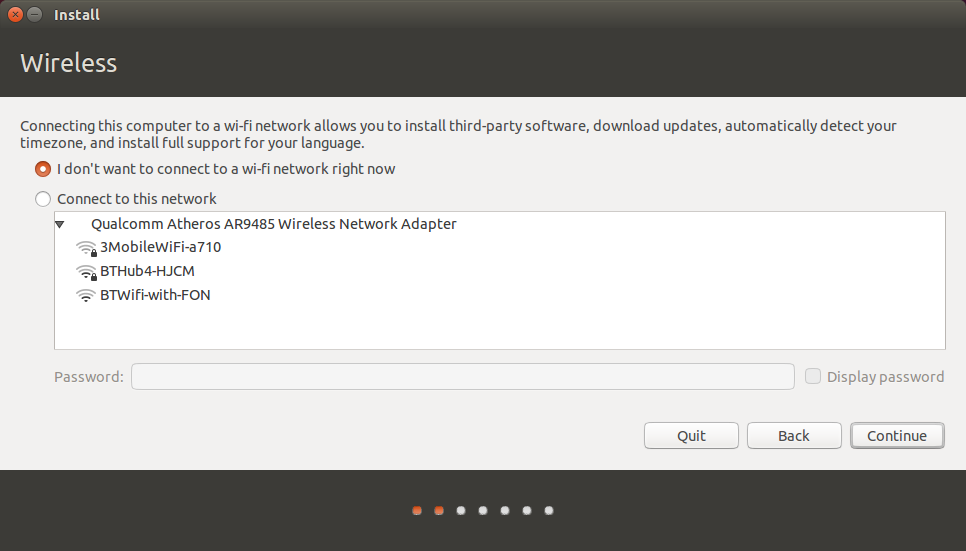
Task: Choose the BTWifi-with-FON network entry
Action: click(x=155, y=295)
